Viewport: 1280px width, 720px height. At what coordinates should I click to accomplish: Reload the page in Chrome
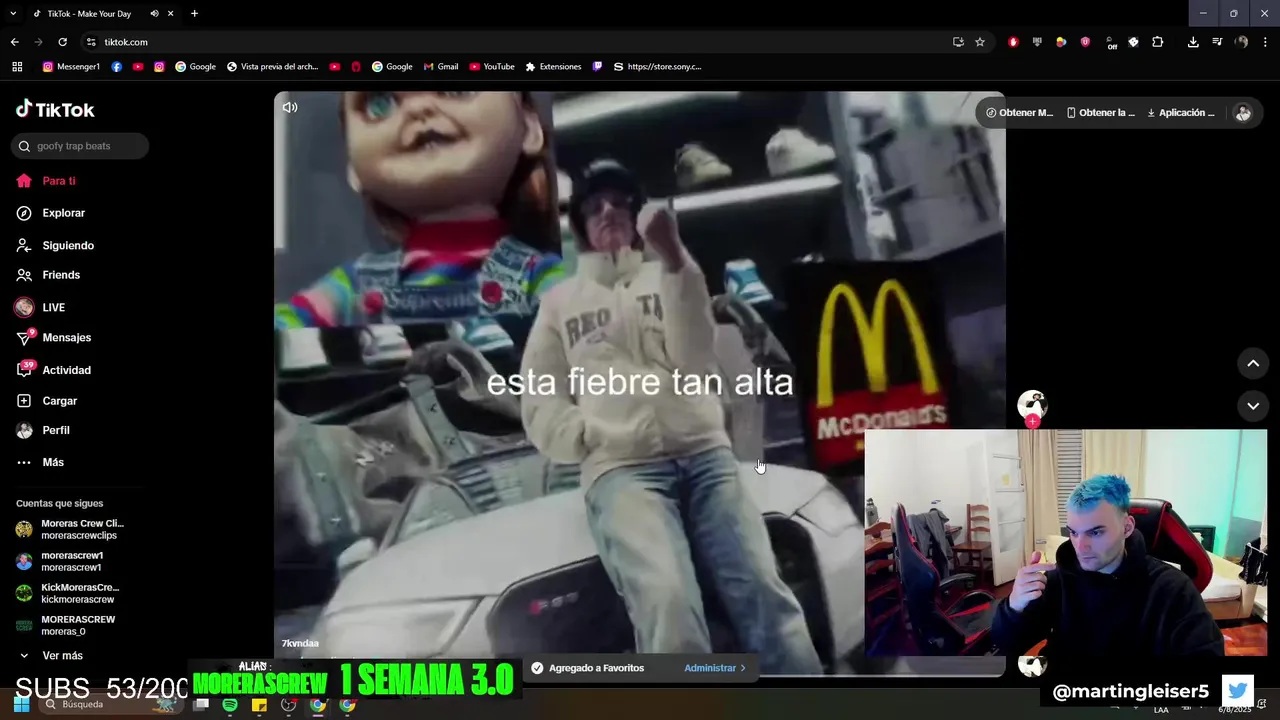62,42
